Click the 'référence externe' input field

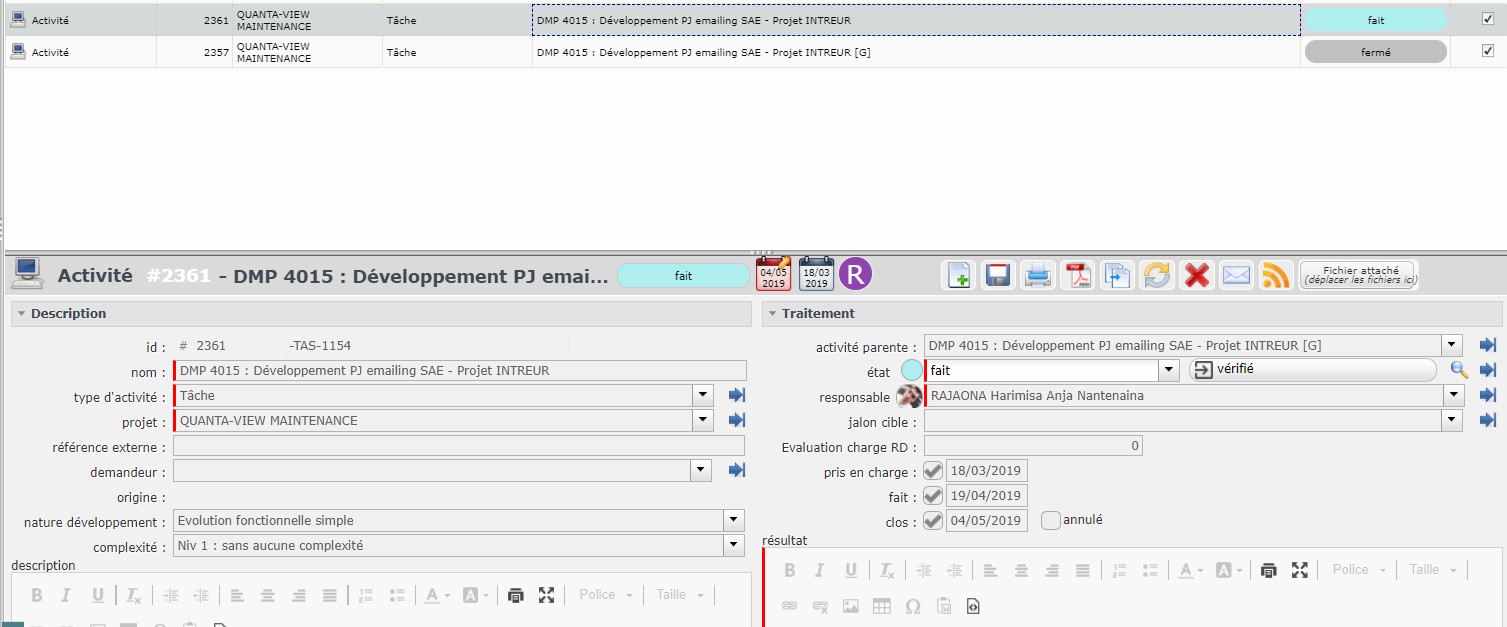click(459, 446)
